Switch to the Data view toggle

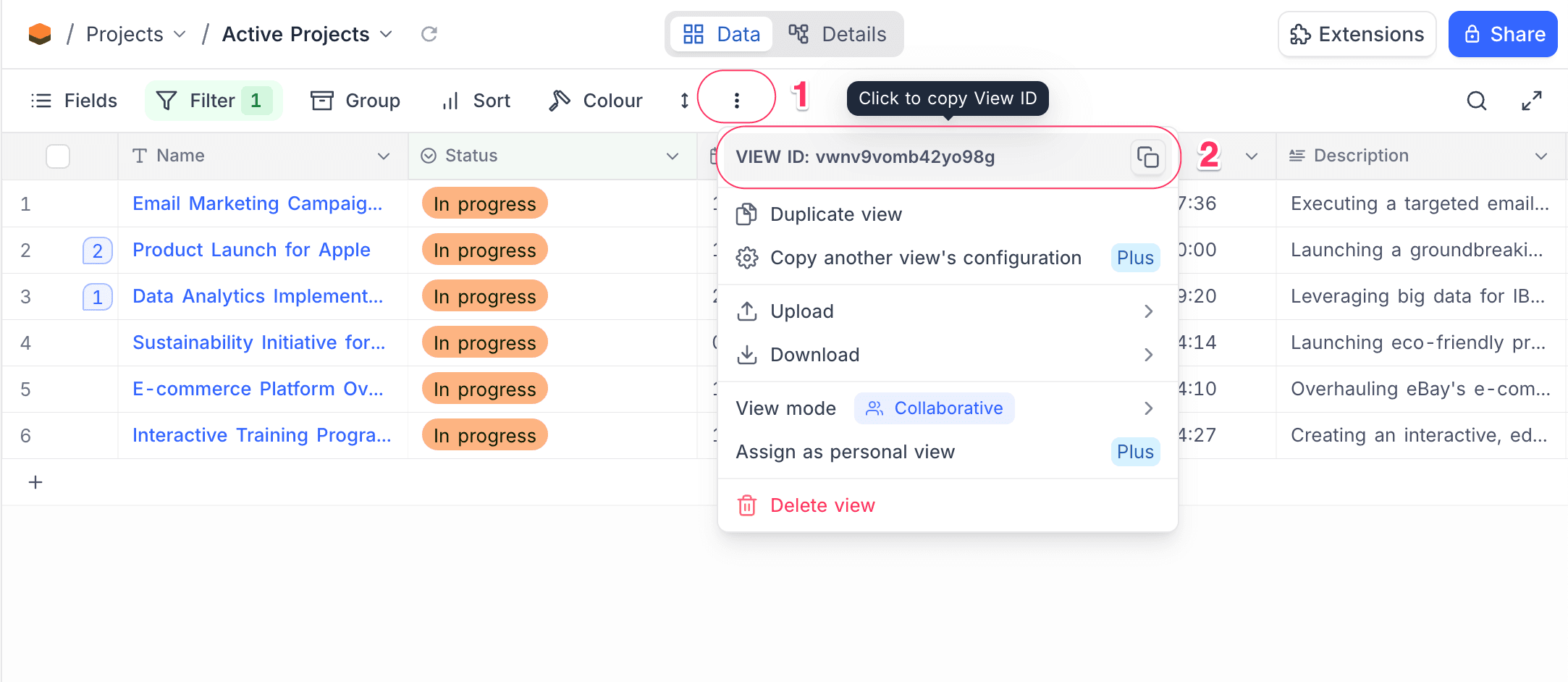[x=722, y=34]
